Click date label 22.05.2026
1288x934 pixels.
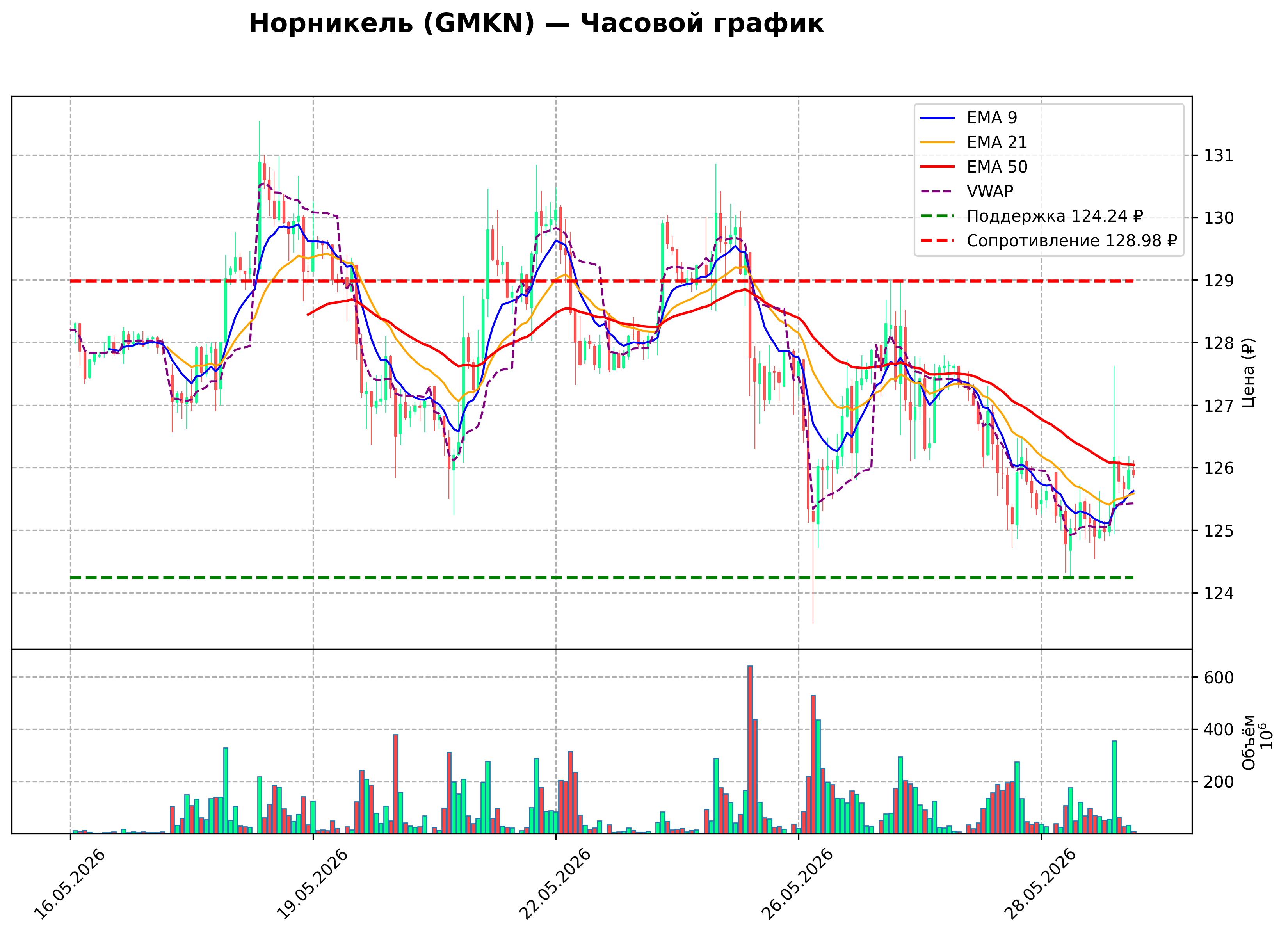coord(555,884)
